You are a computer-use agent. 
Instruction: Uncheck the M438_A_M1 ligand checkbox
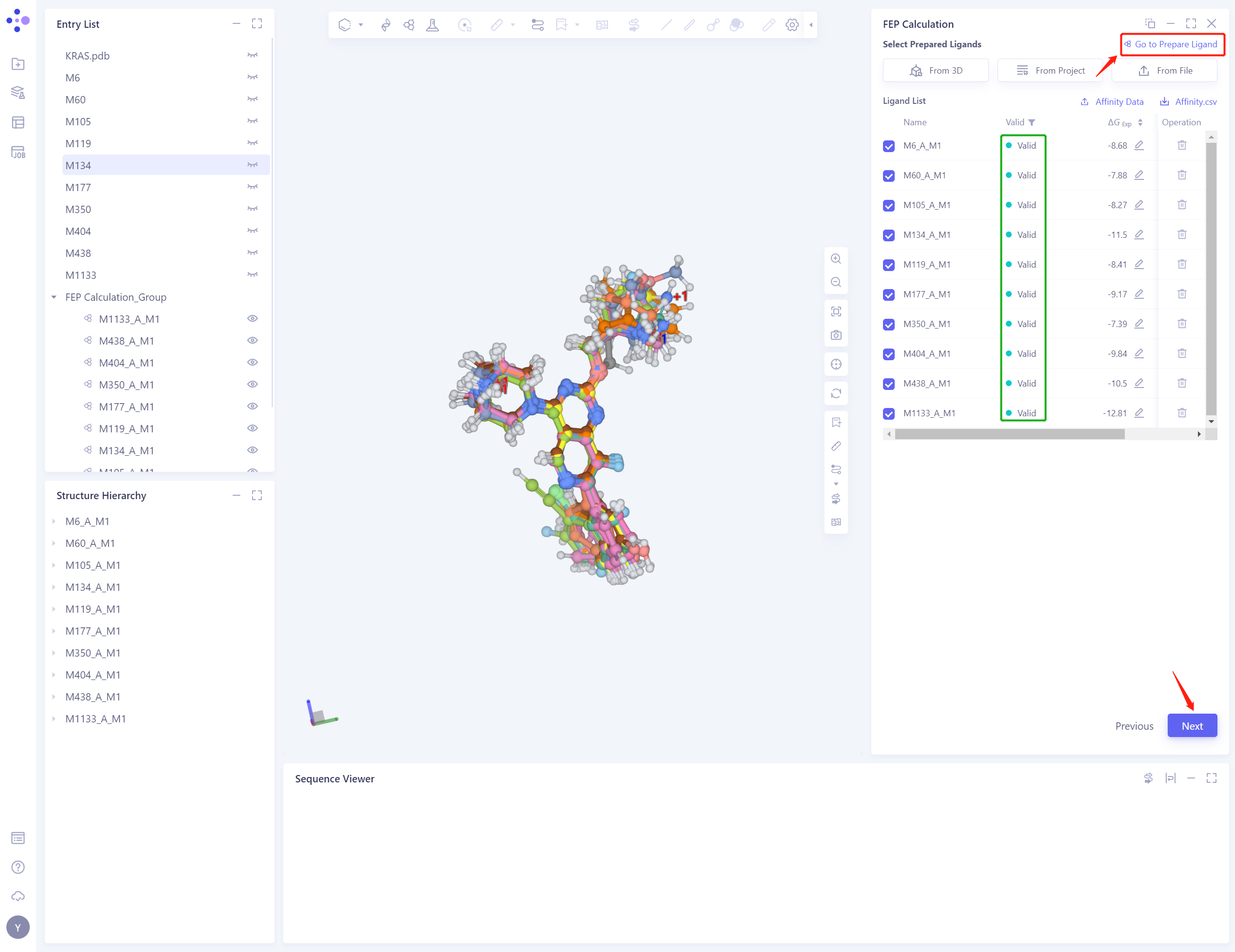coord(888,384)
